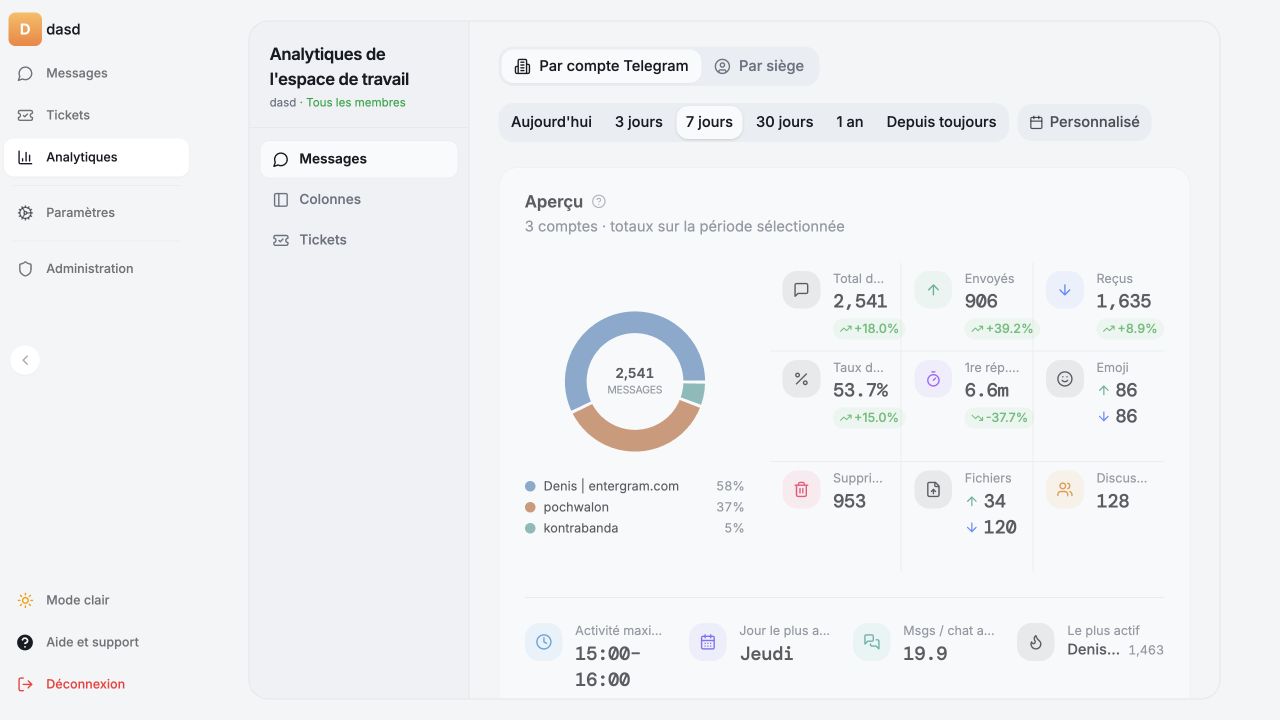Open the Personnalisé date range picker
Screen dimensions: 1280x720
pyautogui.click(x=1085, y=122)
